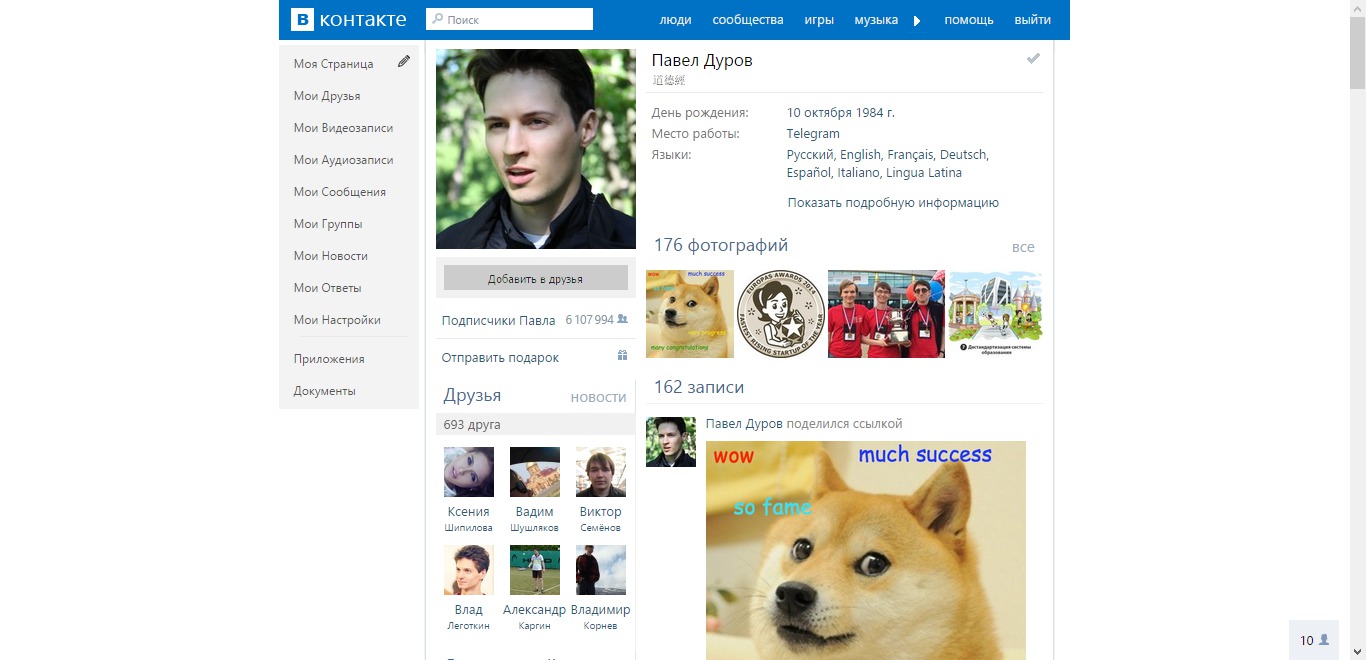Viewport: 1366px width, 660px height.
Task: Click the 162 записи header
Action: click(x=699, y=387)
